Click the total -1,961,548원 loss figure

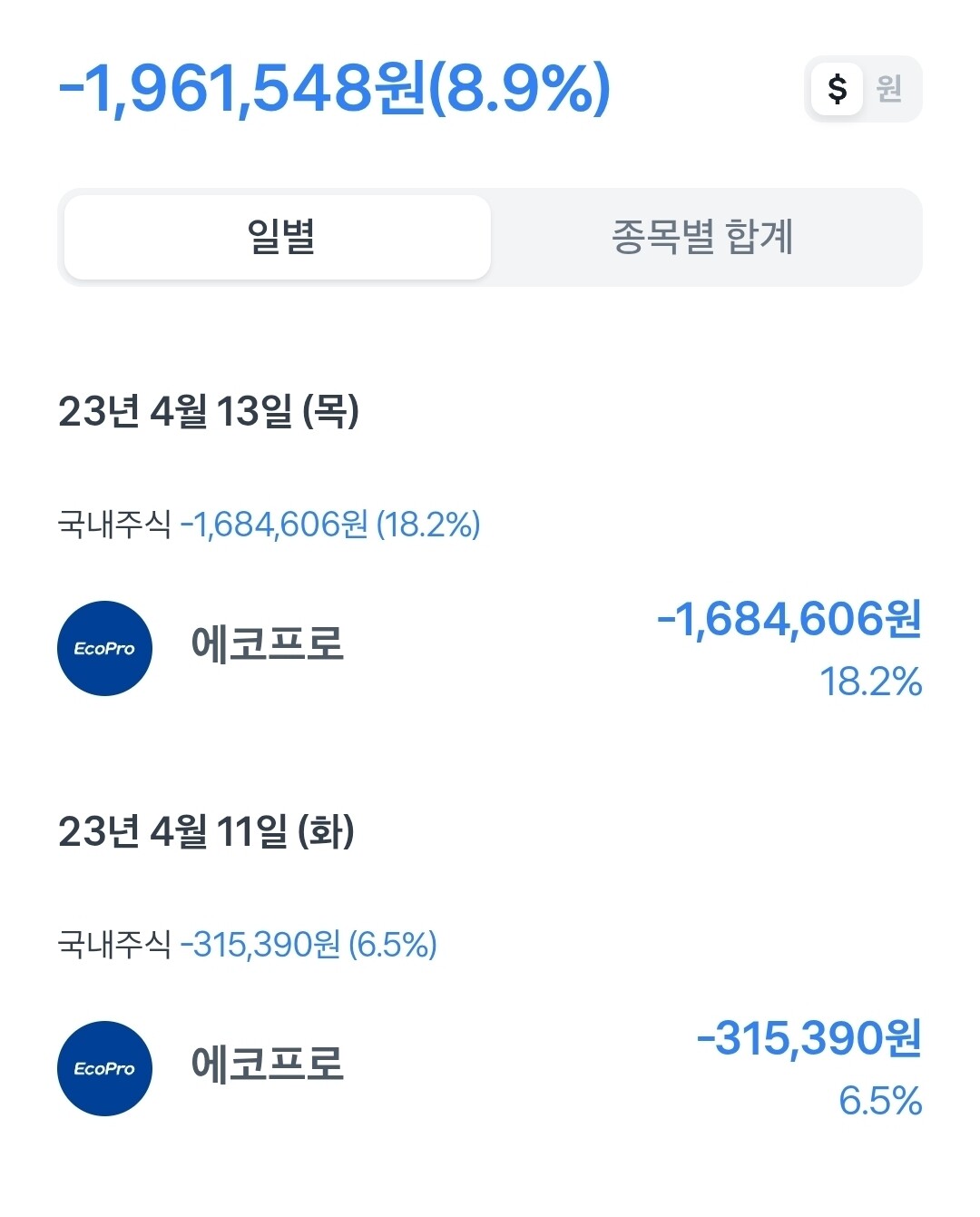pyautogui.click(x=241, y=89)
